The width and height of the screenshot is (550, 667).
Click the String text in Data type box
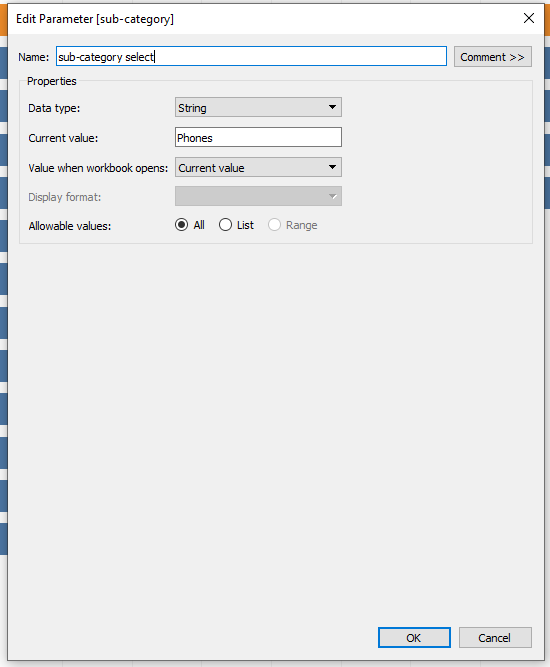point(192,108)
